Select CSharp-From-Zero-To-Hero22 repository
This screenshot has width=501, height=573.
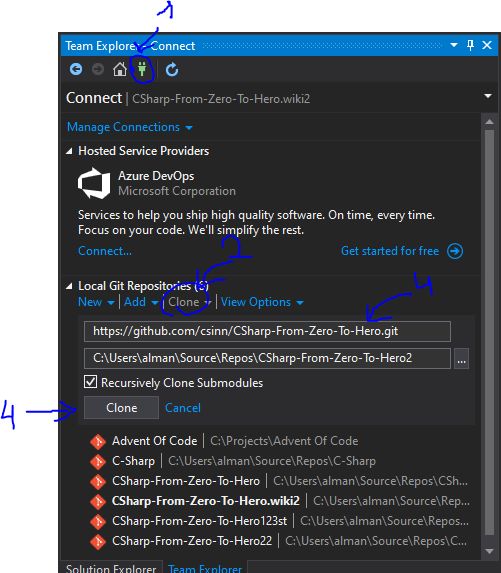click(280, 541)
